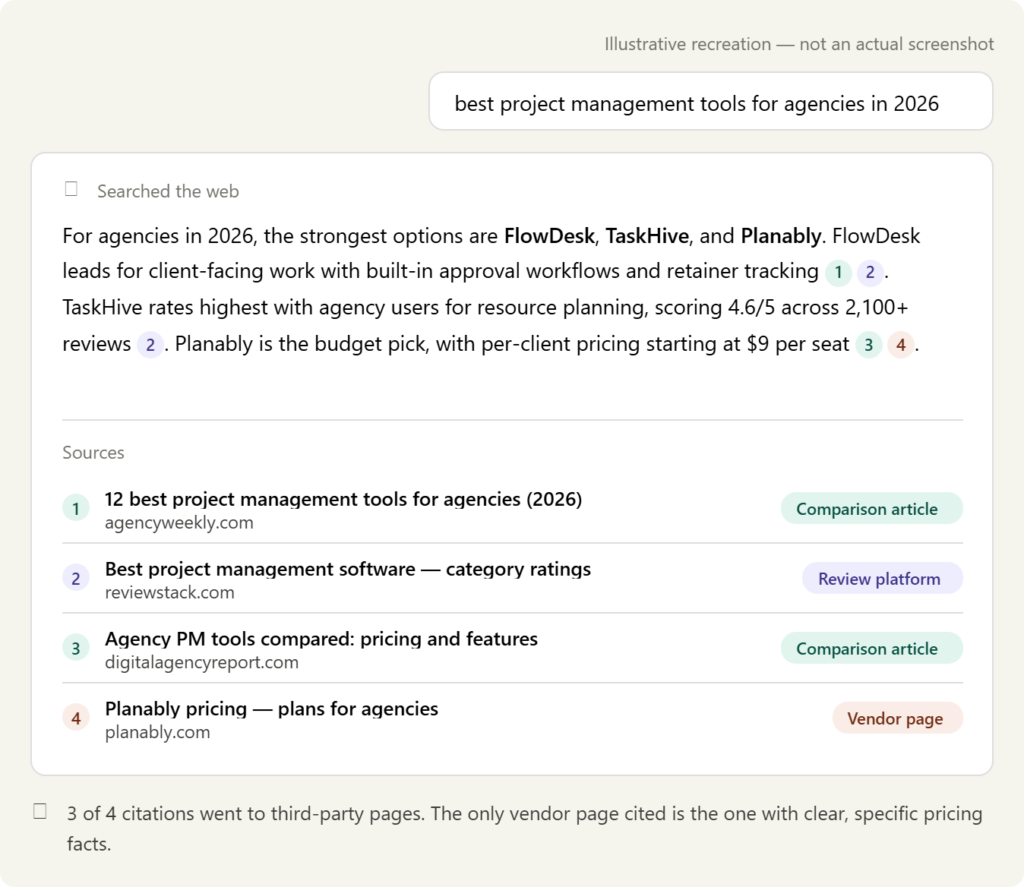The width and height of the screenshot is (1024, 887).
Task: Click the 'Vendor page' tag
Action: point(897,718)
